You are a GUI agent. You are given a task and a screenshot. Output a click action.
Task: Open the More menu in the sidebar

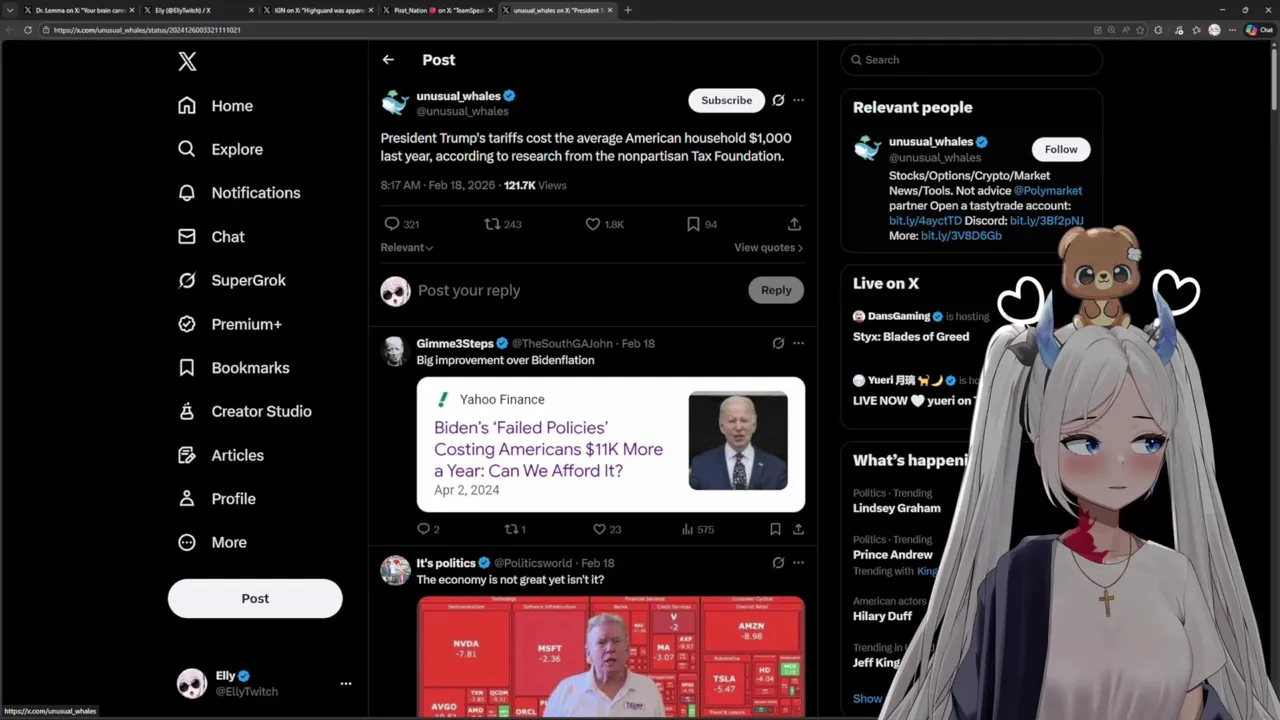(x=211, y=542)
